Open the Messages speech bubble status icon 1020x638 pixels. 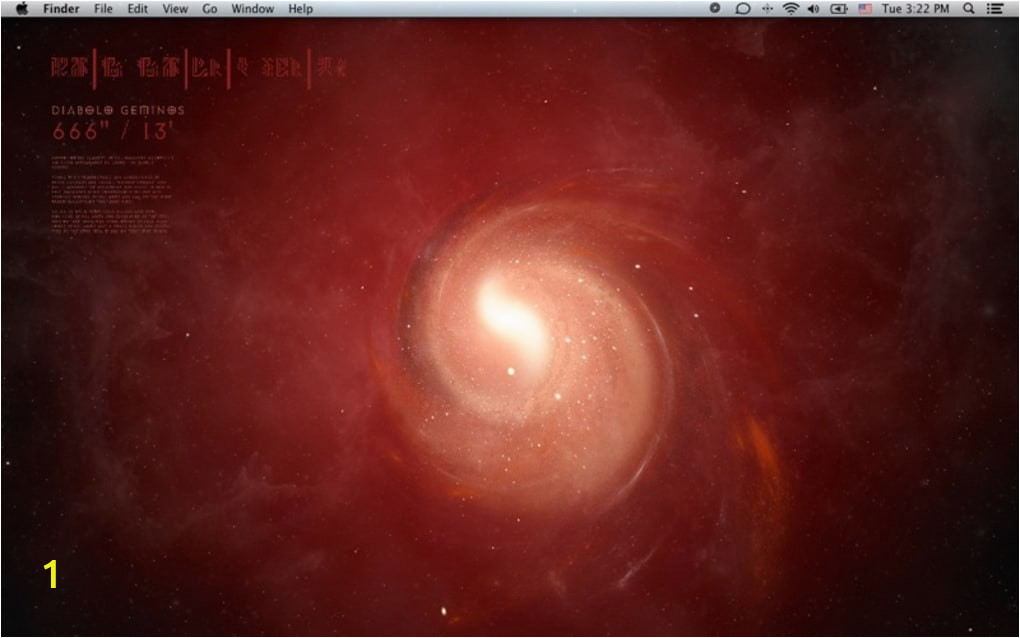[742, 8]
